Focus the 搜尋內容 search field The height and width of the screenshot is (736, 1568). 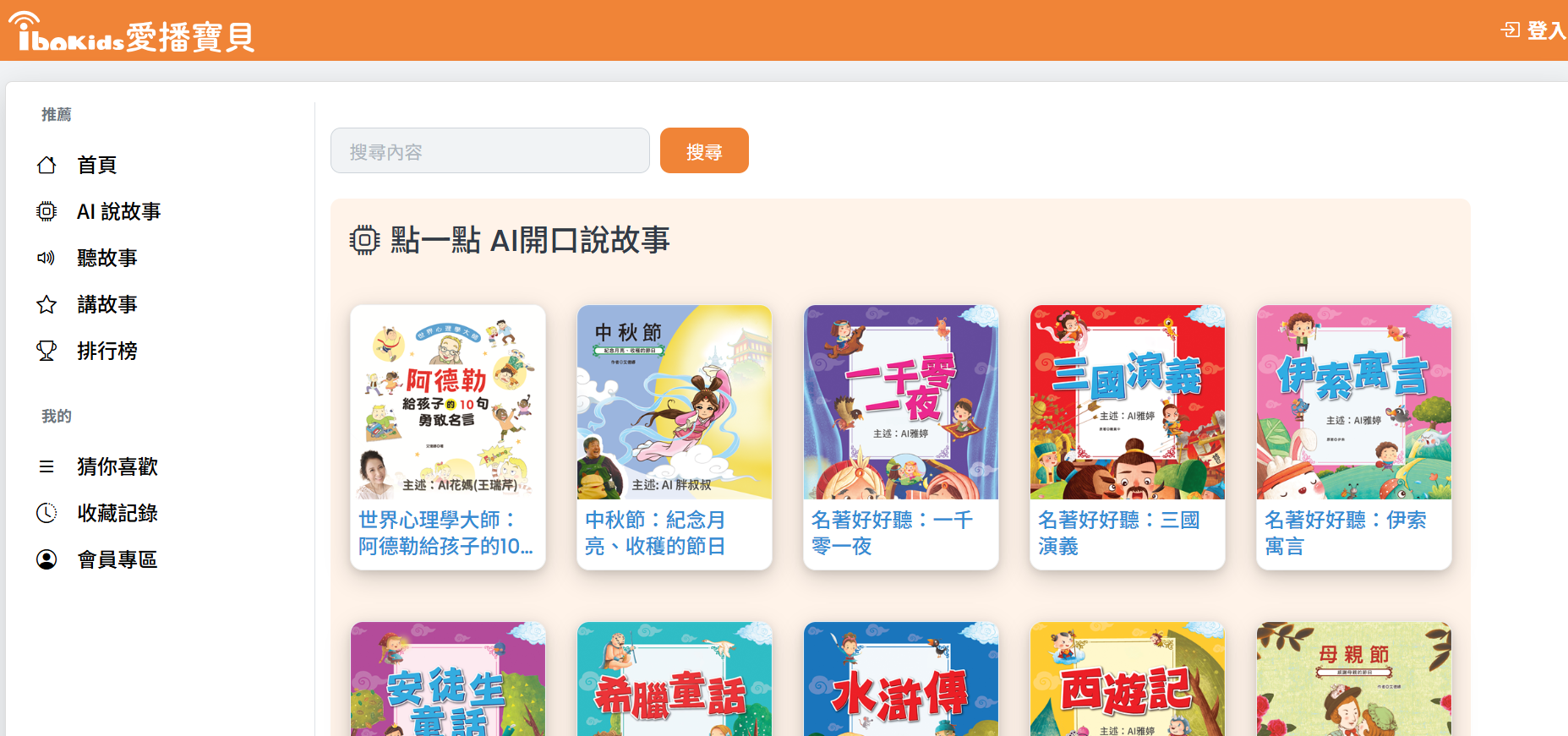coord(490,150)
